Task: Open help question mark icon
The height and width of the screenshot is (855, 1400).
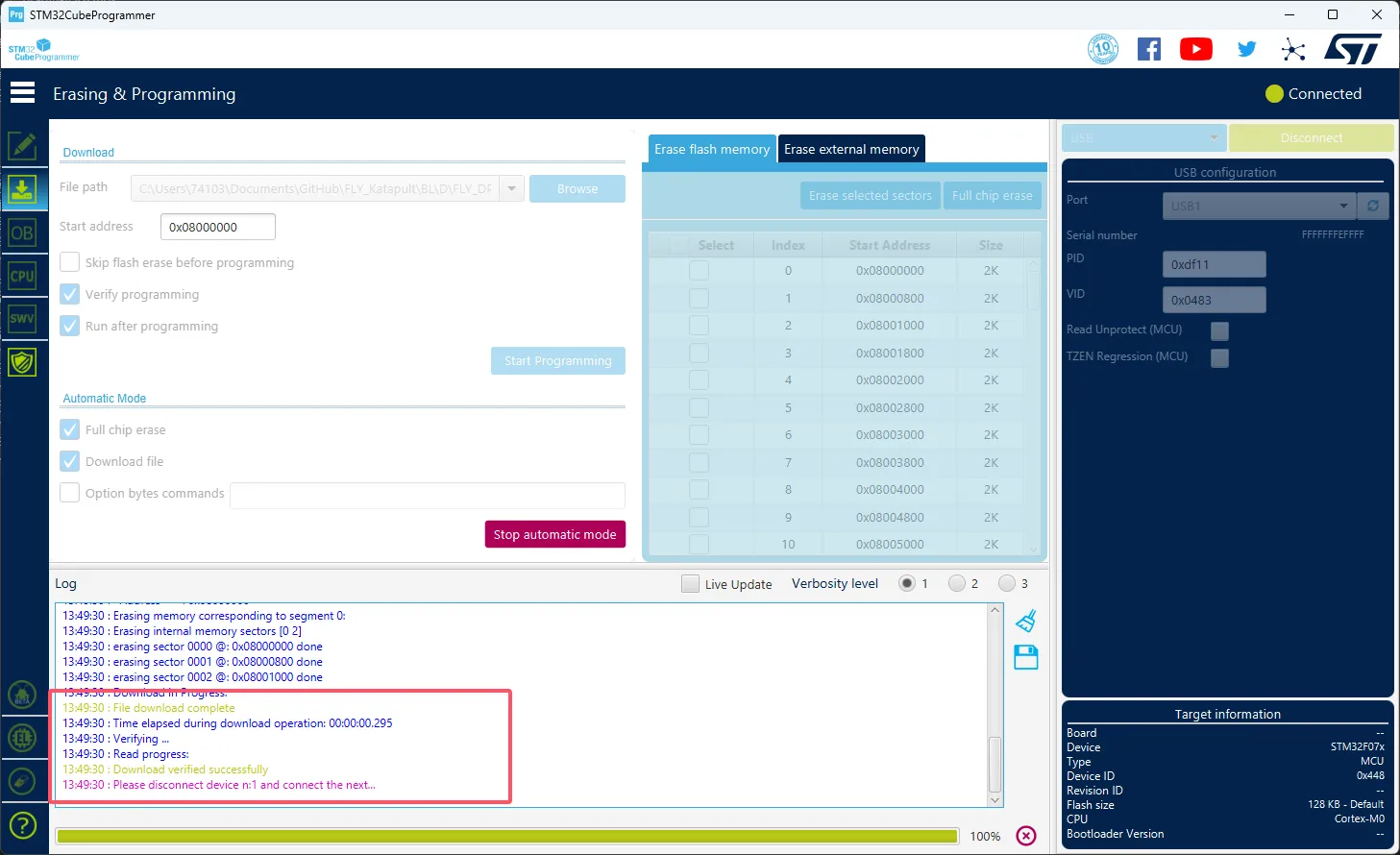Action: point(22,825)
